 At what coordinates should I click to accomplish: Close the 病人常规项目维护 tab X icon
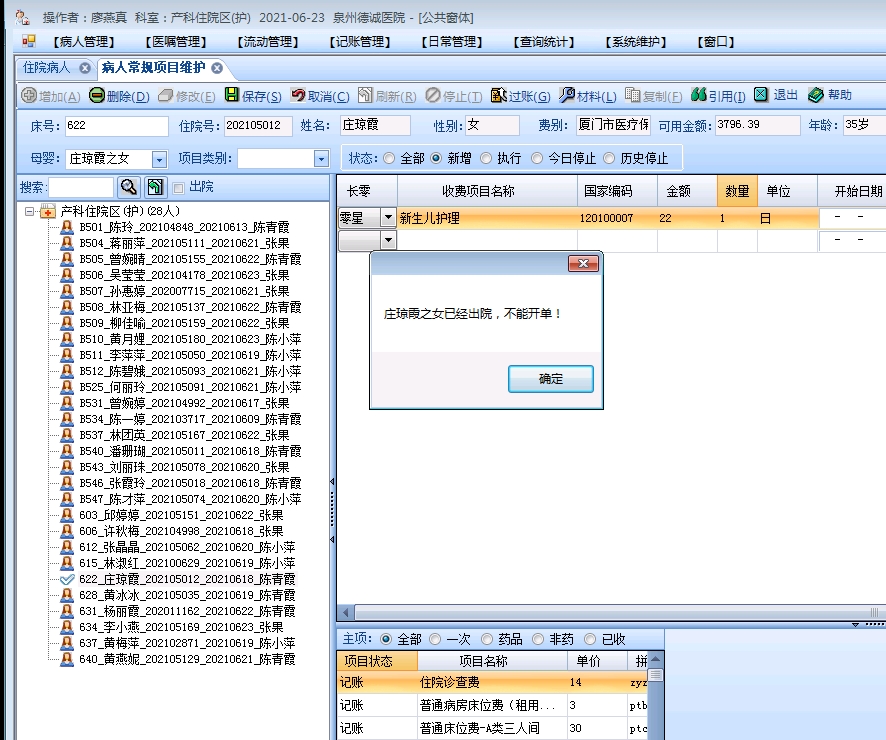click(217, 68)
